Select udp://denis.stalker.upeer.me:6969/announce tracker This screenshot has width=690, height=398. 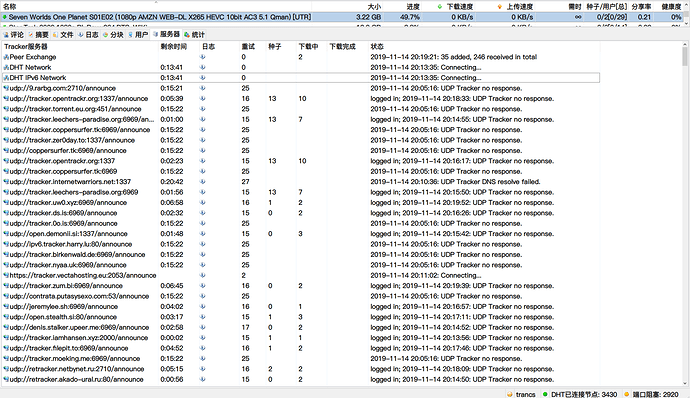pos(79,328)
